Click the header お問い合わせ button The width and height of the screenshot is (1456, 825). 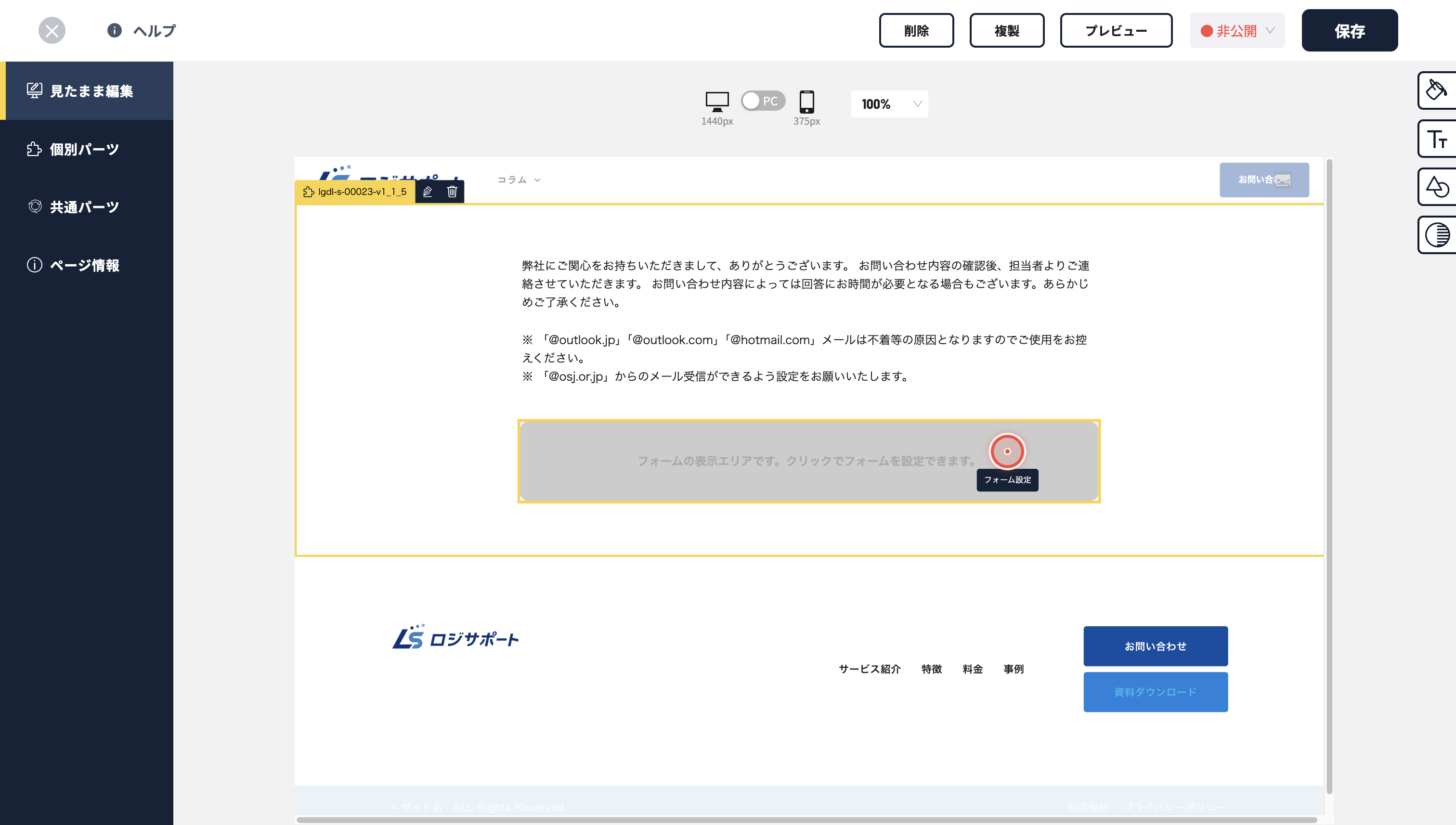[x=1264, y=180]
